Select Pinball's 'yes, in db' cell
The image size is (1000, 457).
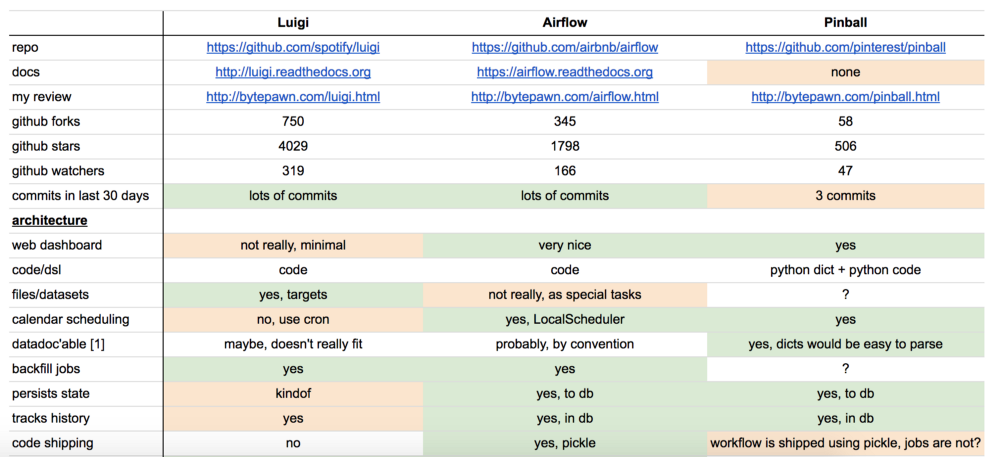[845, 419]
